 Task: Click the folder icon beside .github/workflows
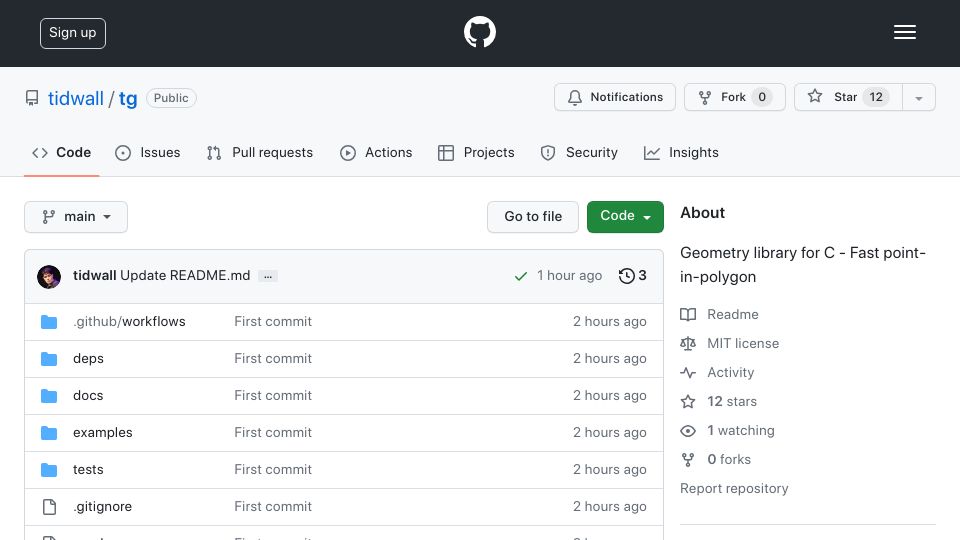point(49,322)
